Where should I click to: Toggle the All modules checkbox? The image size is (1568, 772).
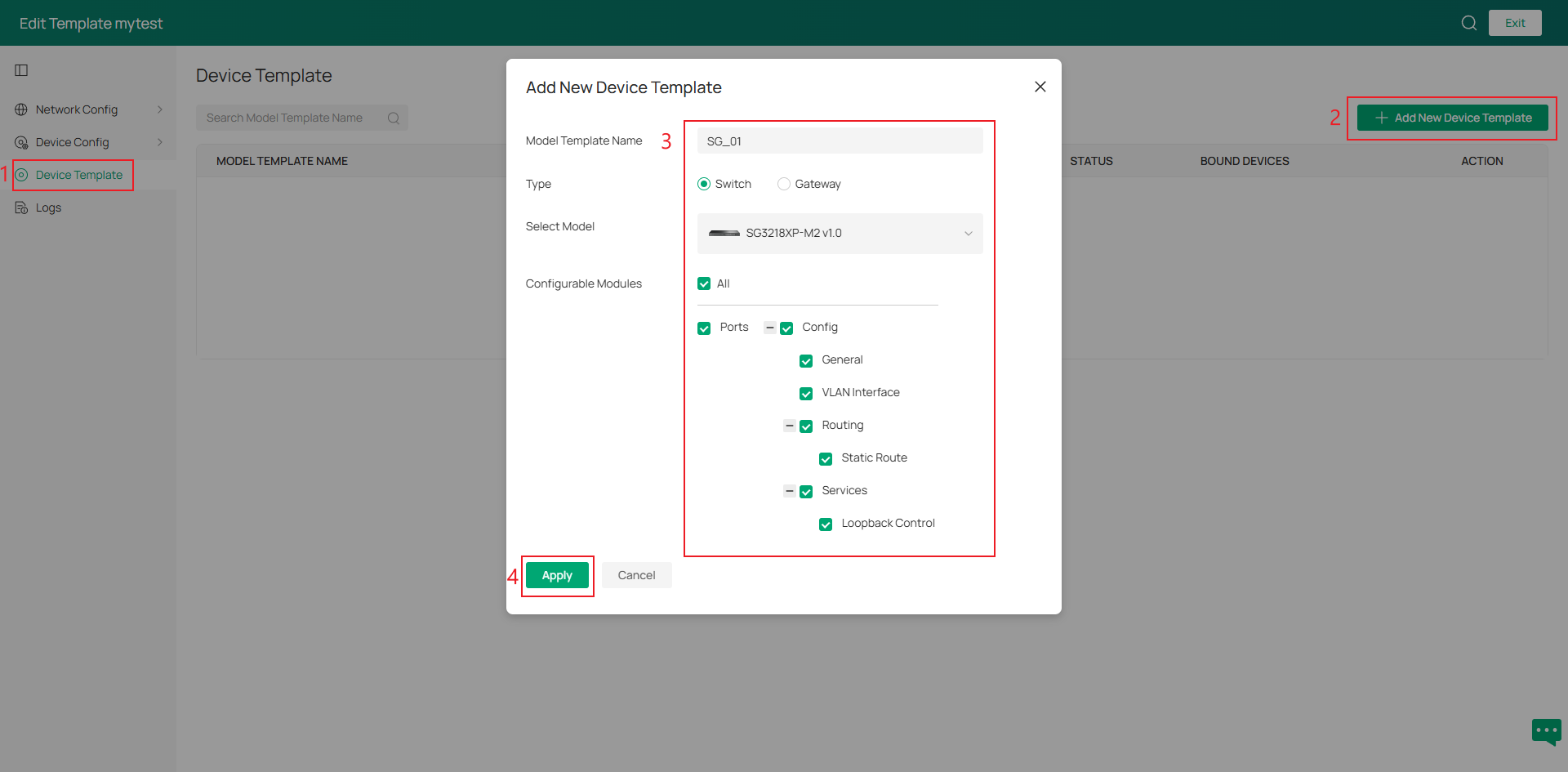pos(704,283)
